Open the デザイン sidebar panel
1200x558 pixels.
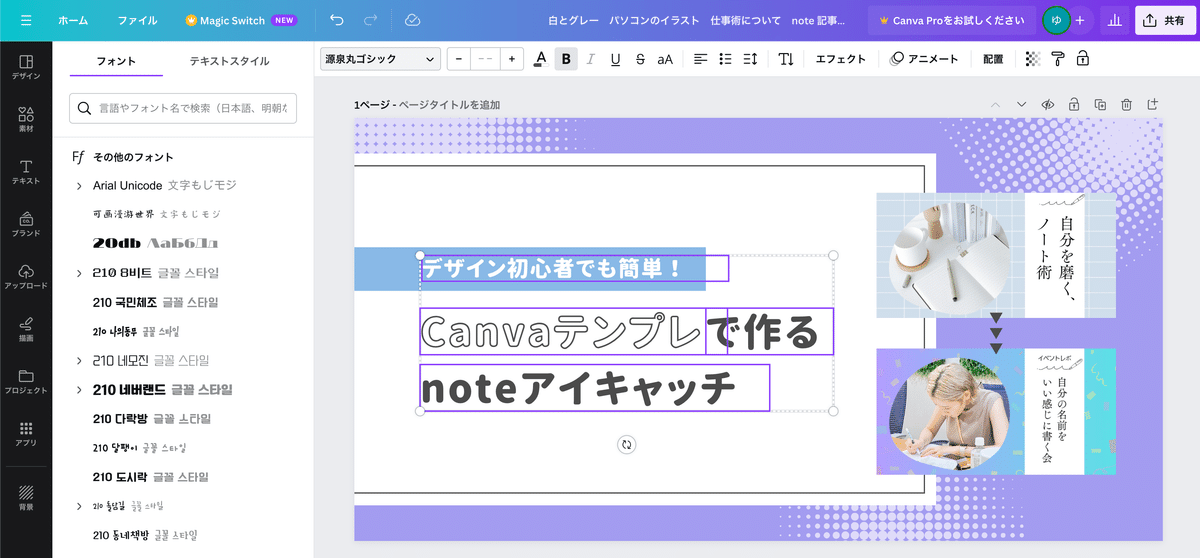(x=26, y=67)
